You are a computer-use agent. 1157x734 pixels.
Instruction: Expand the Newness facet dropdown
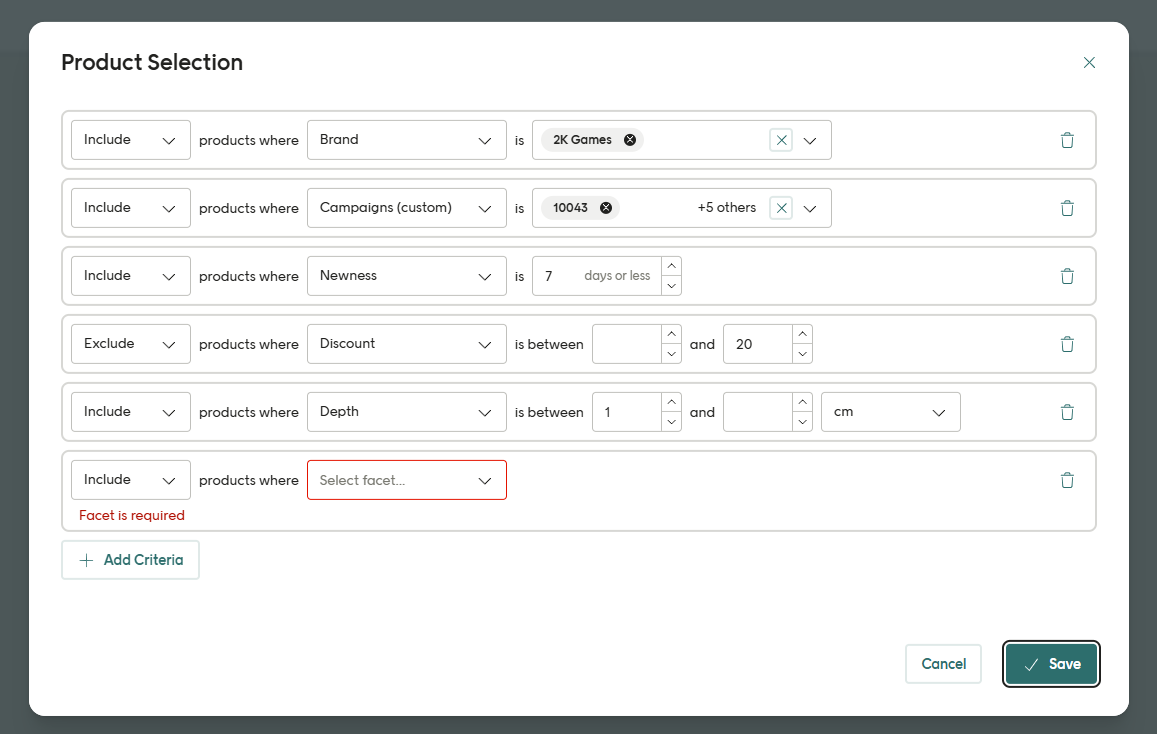[406, 276]
